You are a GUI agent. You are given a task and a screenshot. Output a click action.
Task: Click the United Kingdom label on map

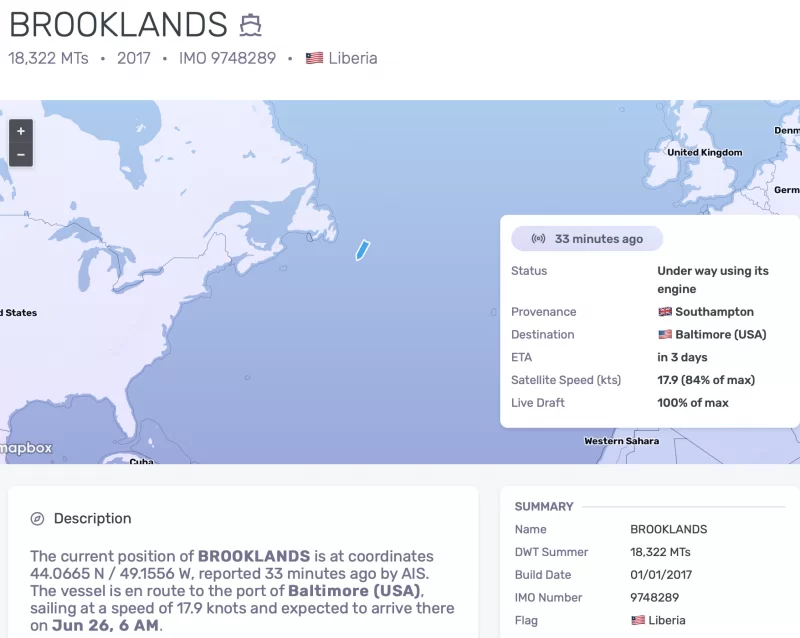(705, 153)
